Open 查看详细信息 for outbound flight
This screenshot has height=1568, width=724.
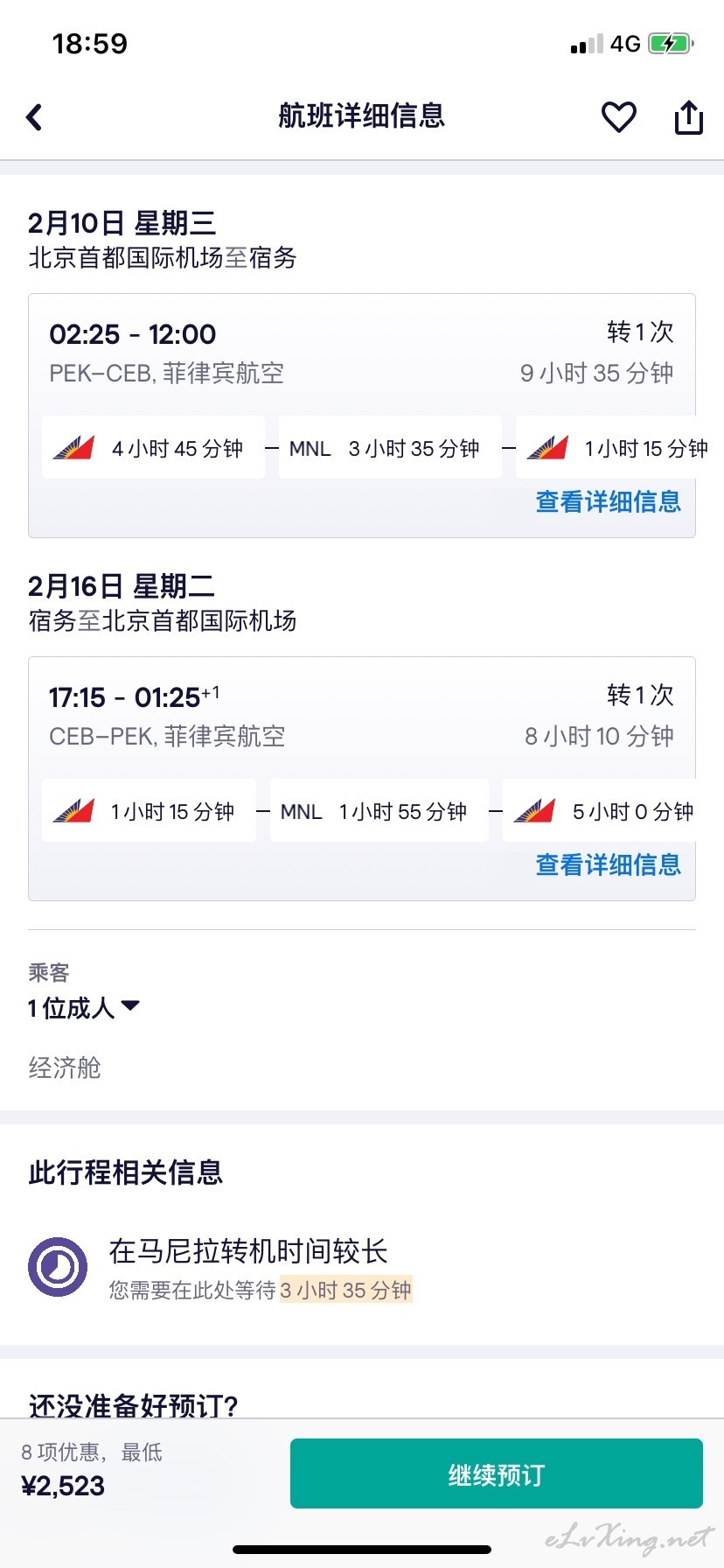[608, 501]
